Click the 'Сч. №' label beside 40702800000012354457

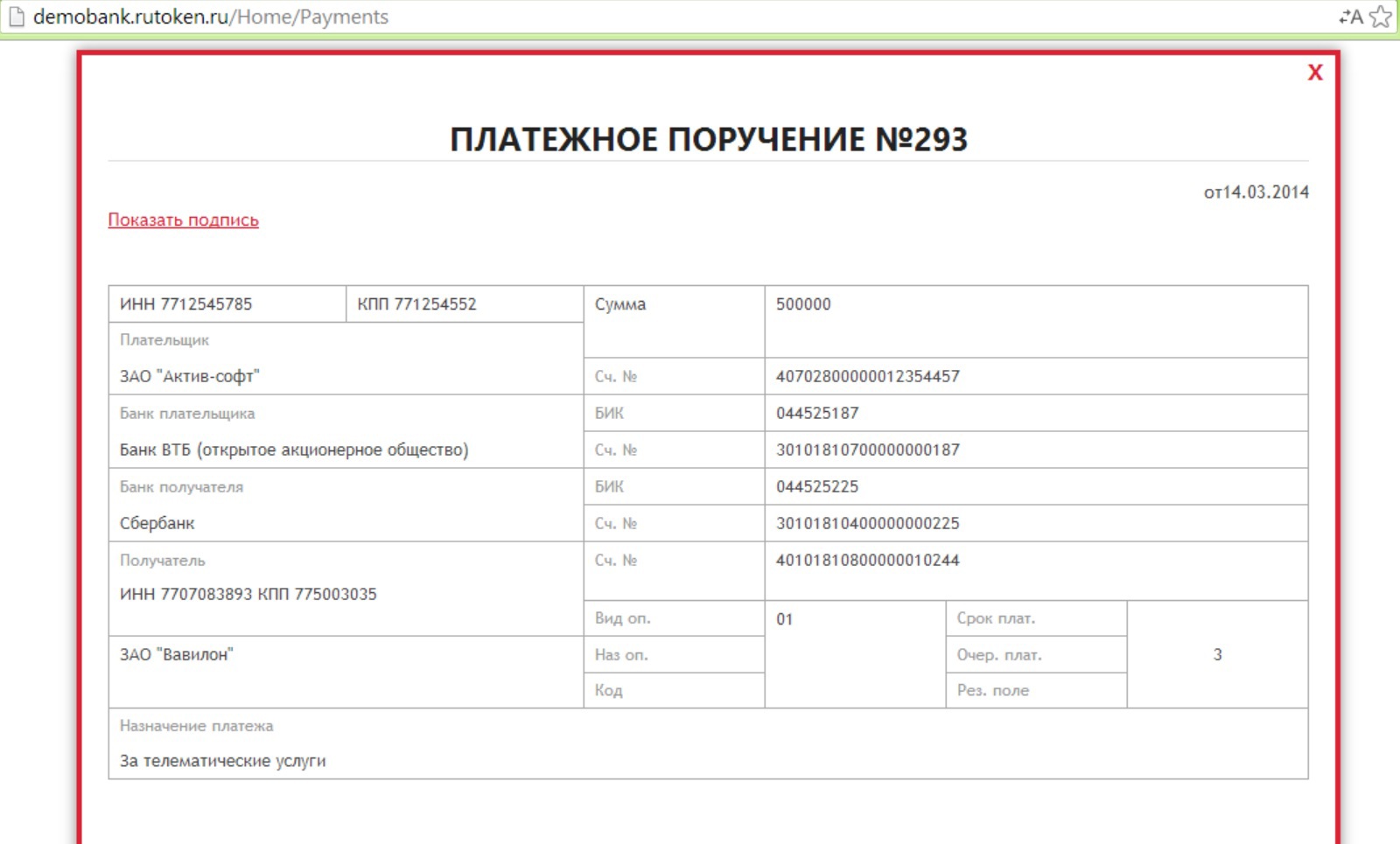[x=616, y=377]
